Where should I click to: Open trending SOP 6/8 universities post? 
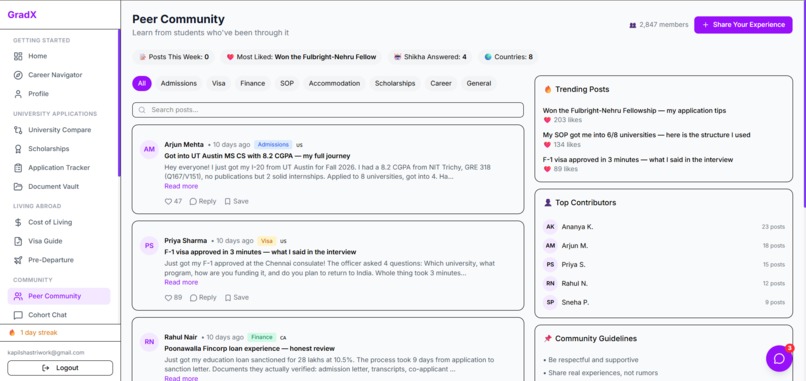647,135
